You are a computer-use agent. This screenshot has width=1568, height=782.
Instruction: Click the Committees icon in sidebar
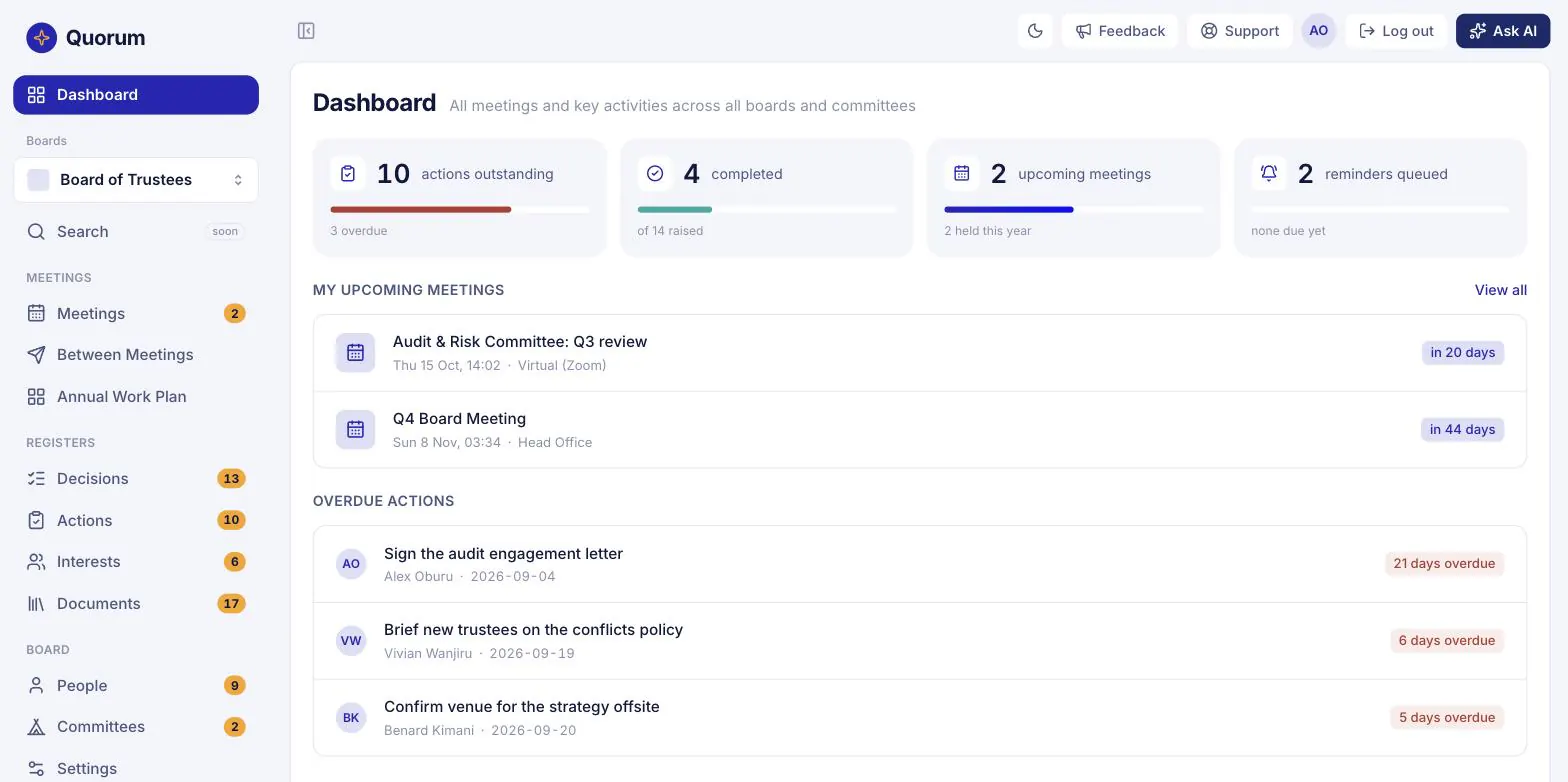(x=36, y=727)
